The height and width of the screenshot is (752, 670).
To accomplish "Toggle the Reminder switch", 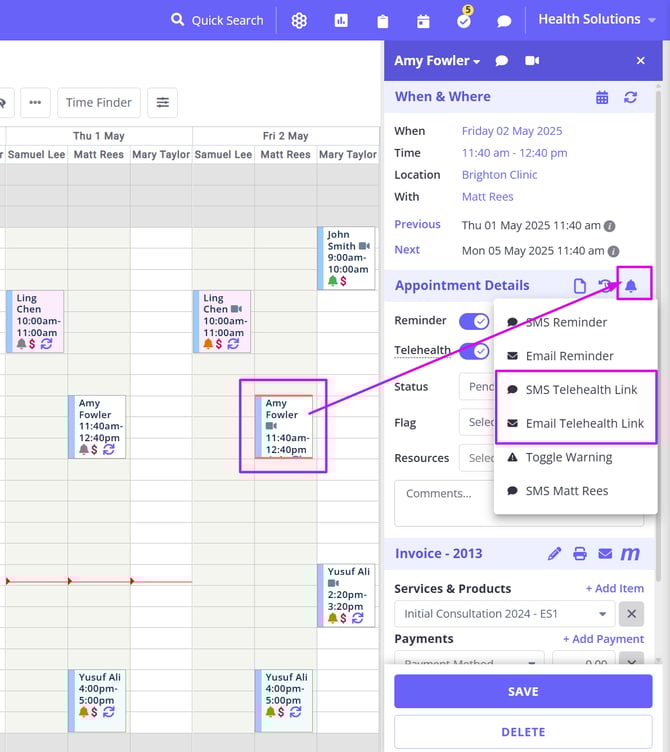I will [473, 321].
